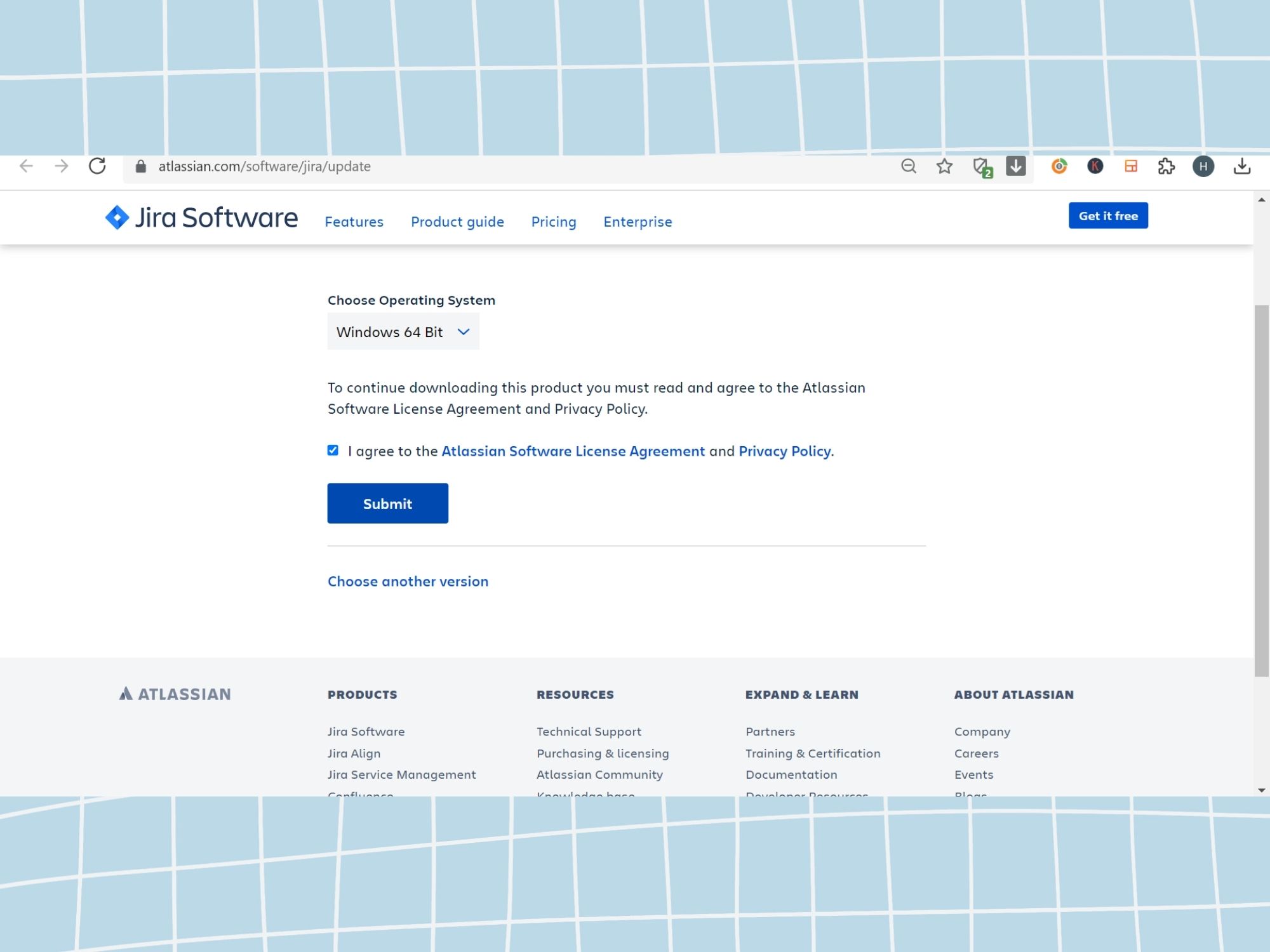Bookmark this page with the star icon

pyautogui.click(x=944, y=166)
